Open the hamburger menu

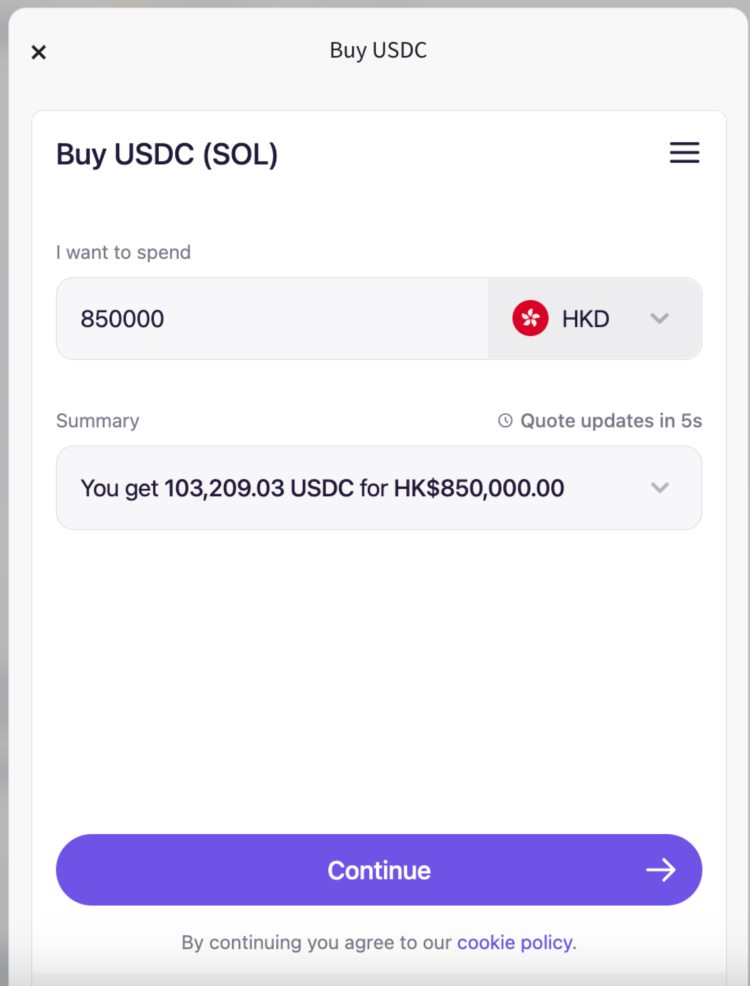pyautogui.click(x=684, y=153)
